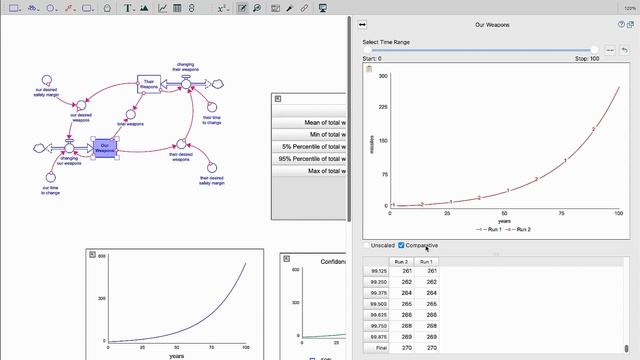
Task: Click the pin icon in Our Weapons panel
Action: coord(362,25)
